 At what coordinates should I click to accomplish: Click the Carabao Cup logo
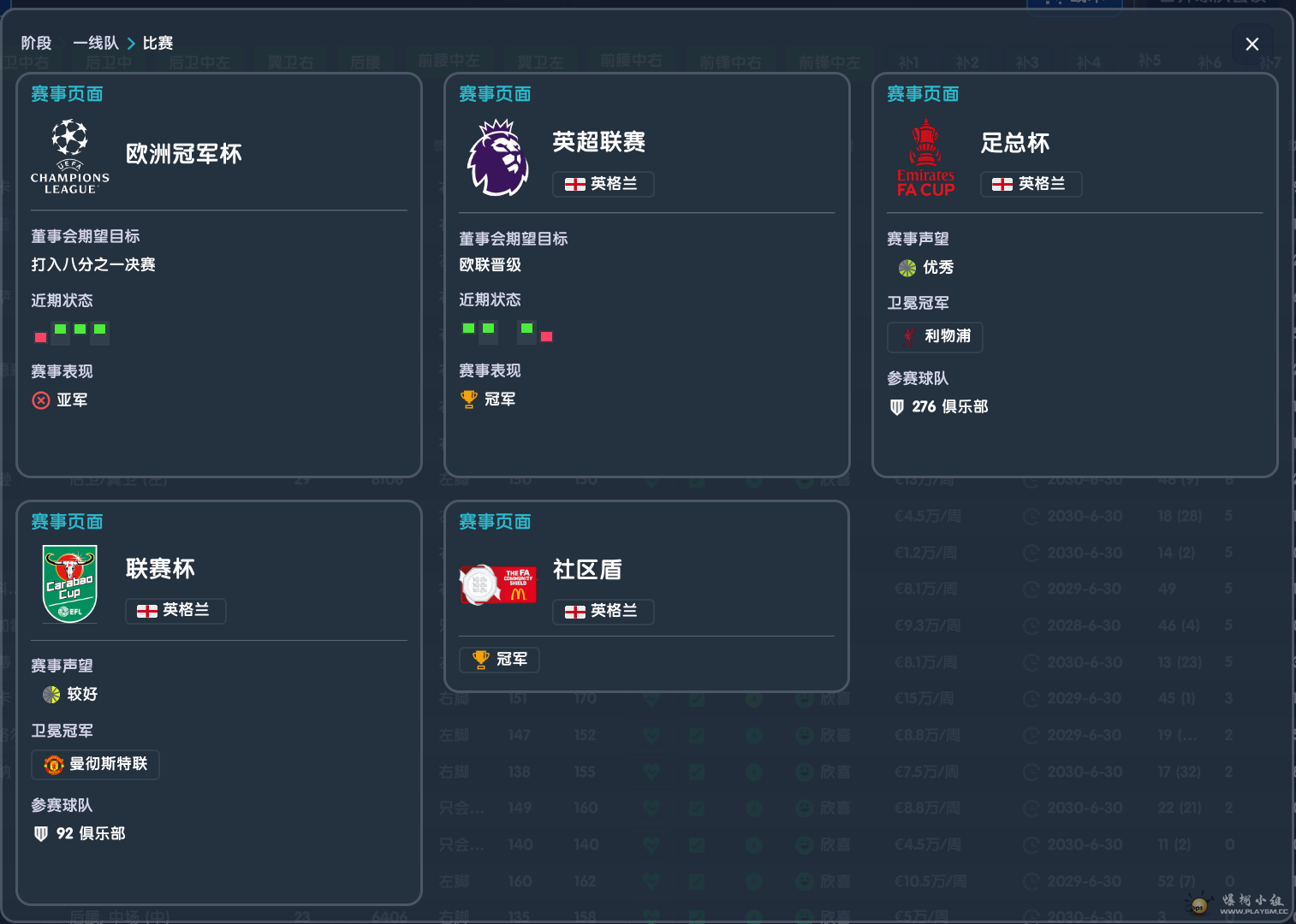tap(70, 584)
